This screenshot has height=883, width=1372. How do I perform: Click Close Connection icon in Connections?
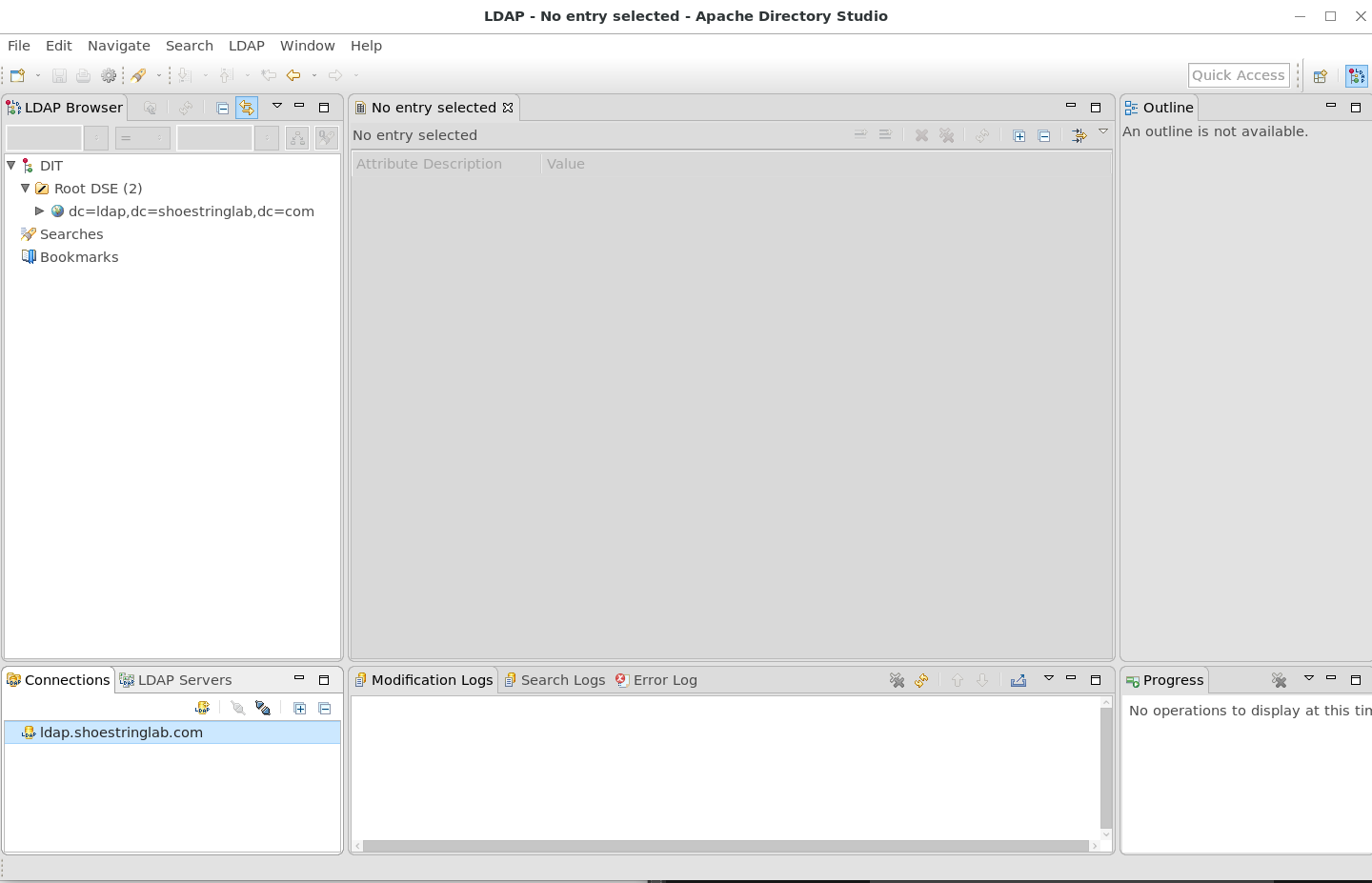click(263, 708)
